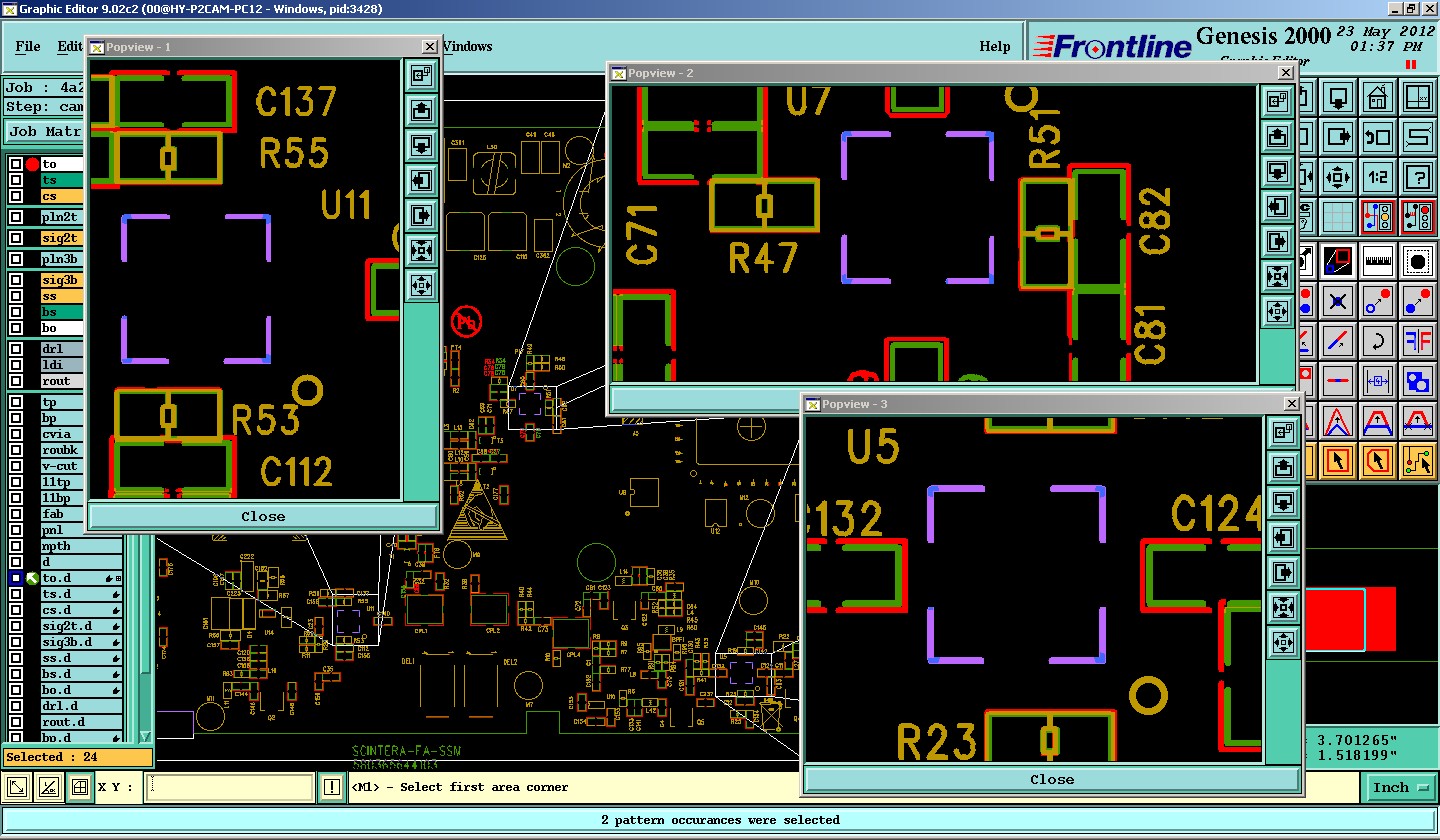Open the Inch units dropdown
The height and width of the screenshot is (840, 1440).
pos(1400,788)
